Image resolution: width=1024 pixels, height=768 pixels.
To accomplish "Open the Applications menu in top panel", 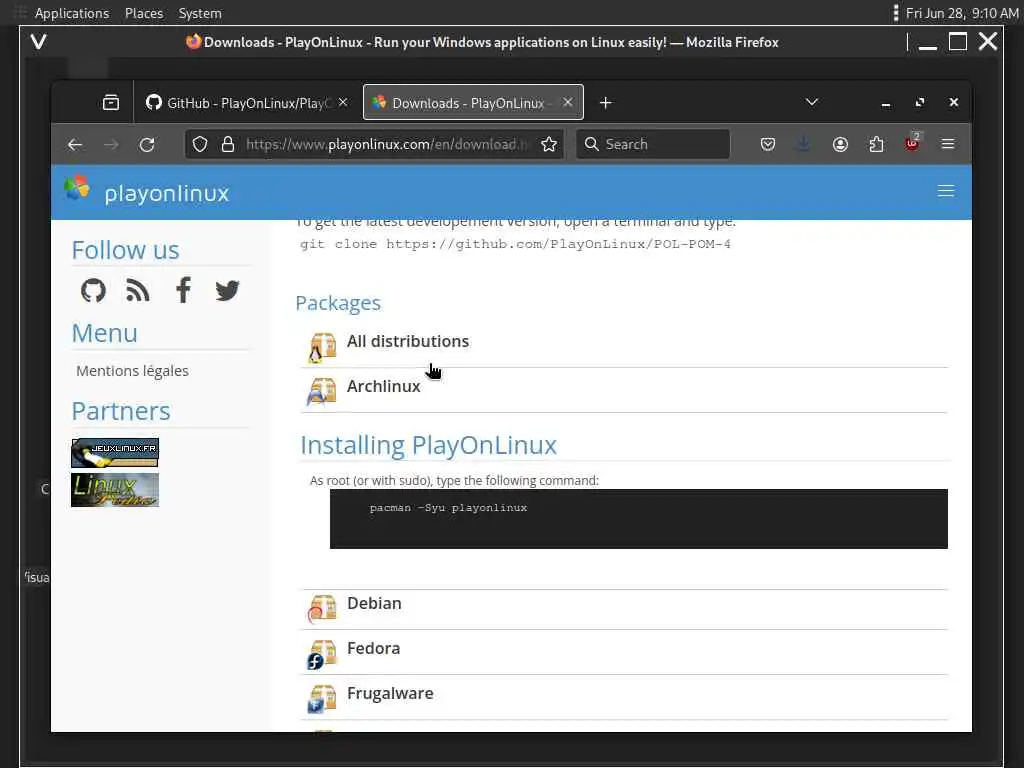I will pos(71,13).
